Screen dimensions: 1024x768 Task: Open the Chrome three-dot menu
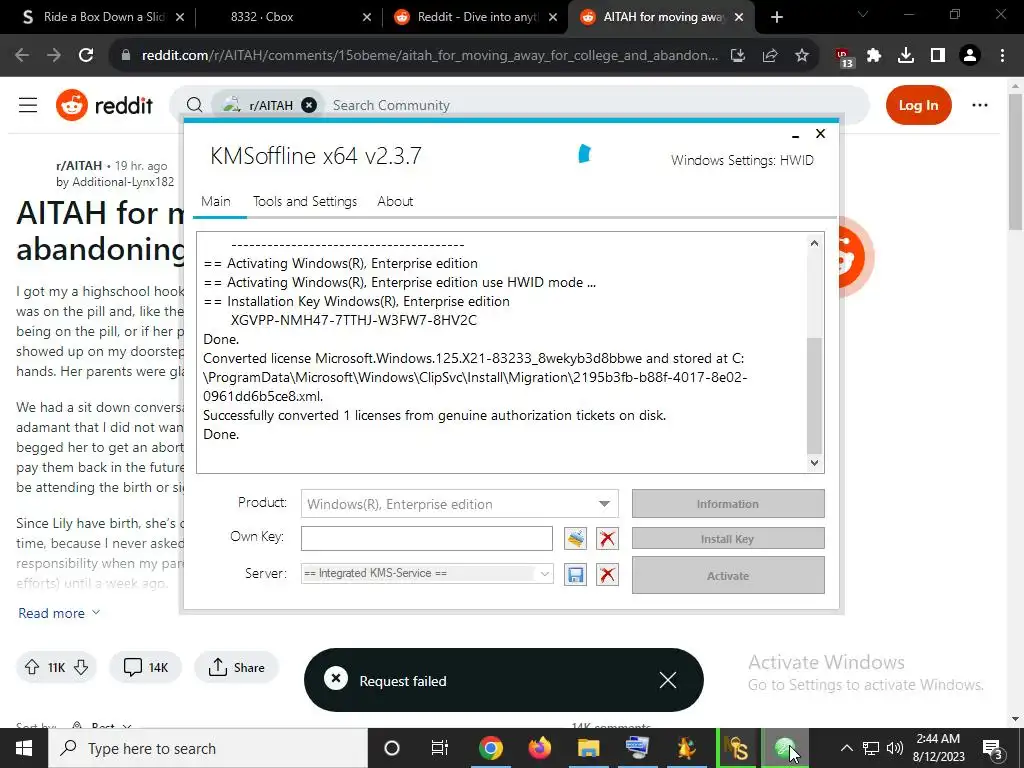(x=1002, y=56)
